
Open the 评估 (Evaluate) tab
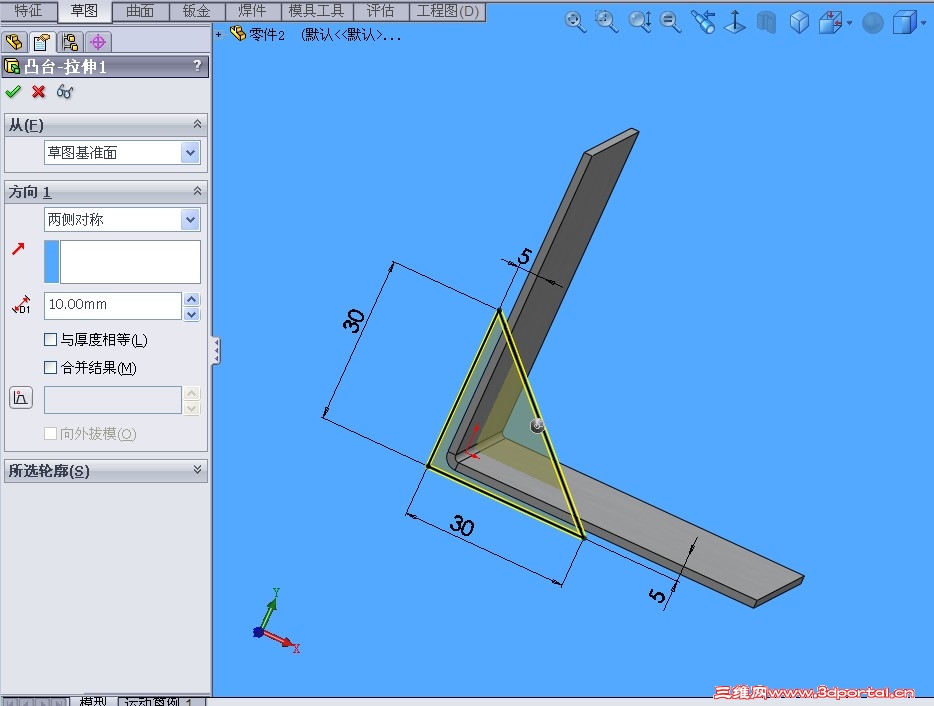point(381,11)
